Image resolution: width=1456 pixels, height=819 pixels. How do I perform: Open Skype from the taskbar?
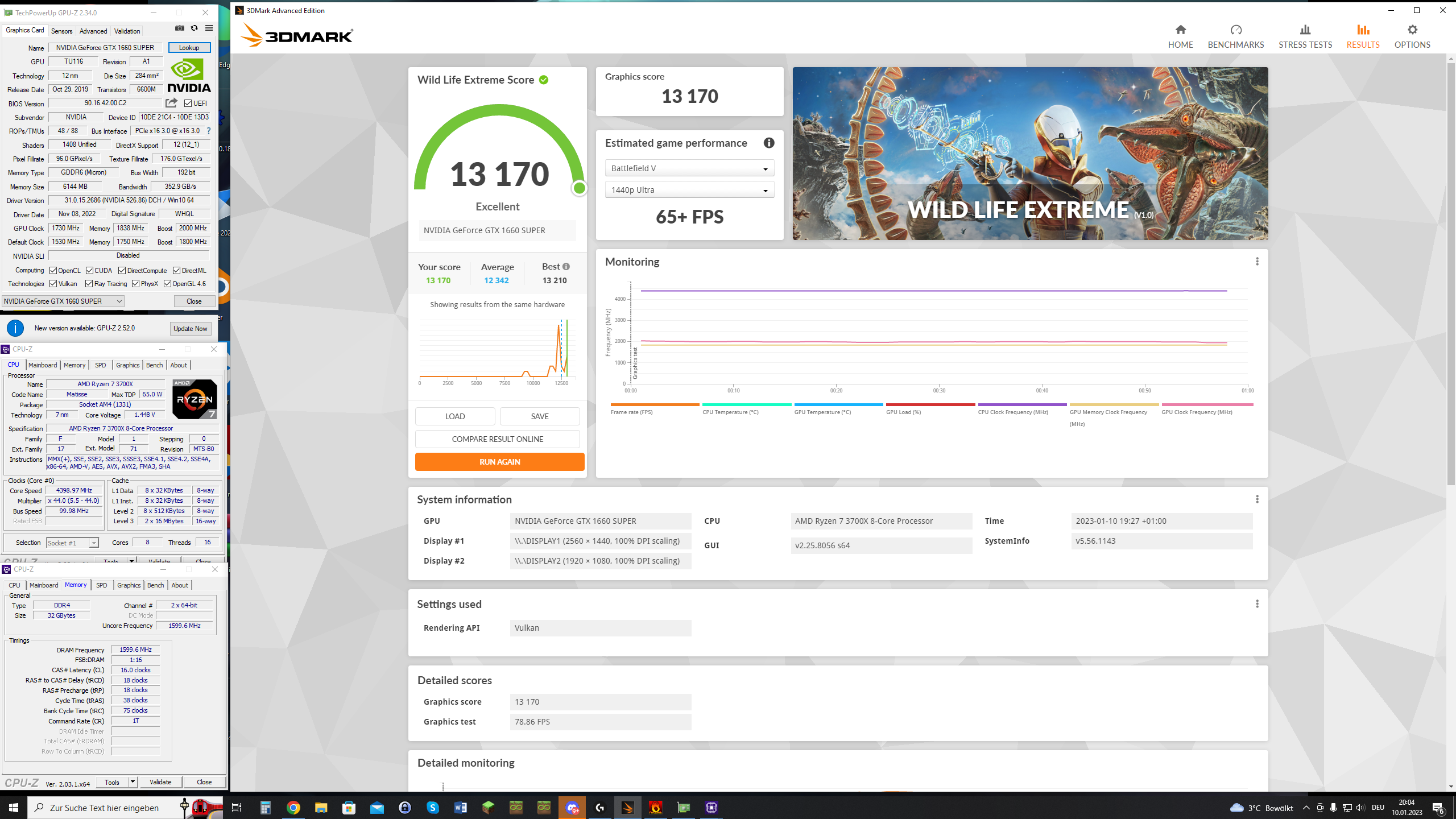click(x=433, y=808)
